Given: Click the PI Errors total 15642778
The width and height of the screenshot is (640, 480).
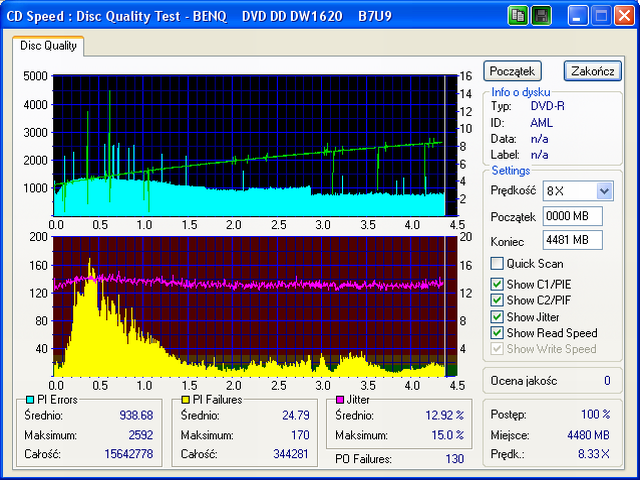Looking at the screenshot, I should click(x=129, y=454).
